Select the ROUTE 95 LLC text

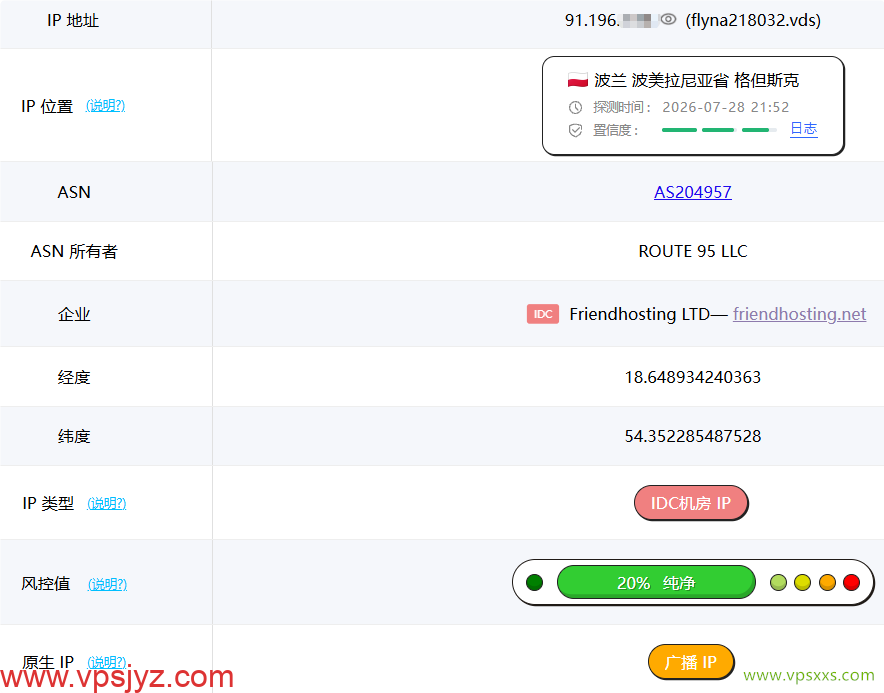692,251
